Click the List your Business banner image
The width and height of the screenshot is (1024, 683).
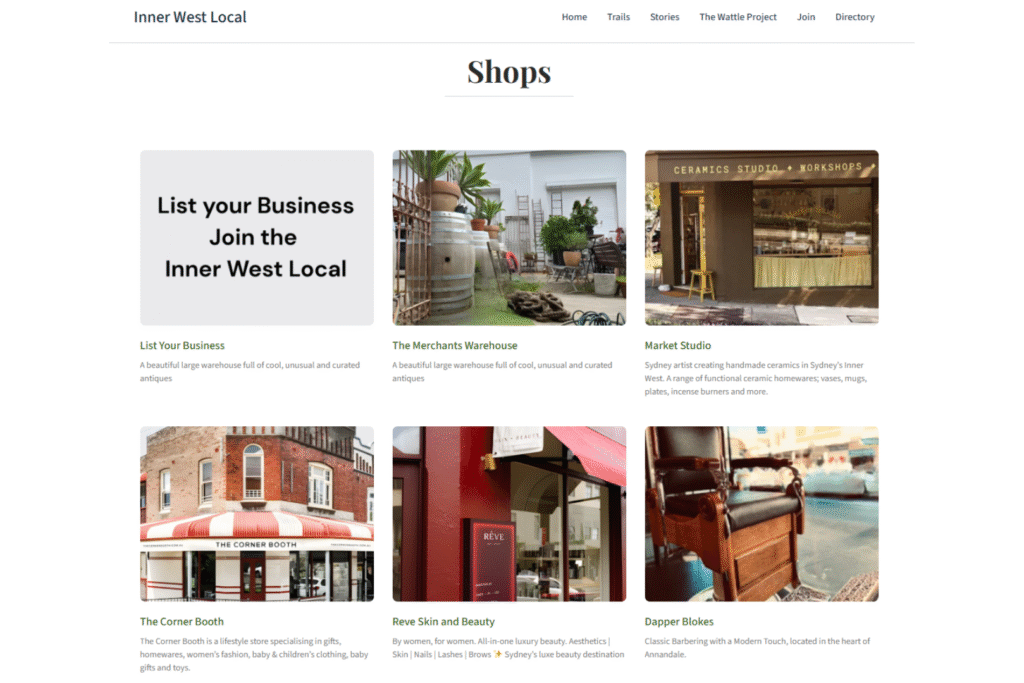[x=257, y=238]
